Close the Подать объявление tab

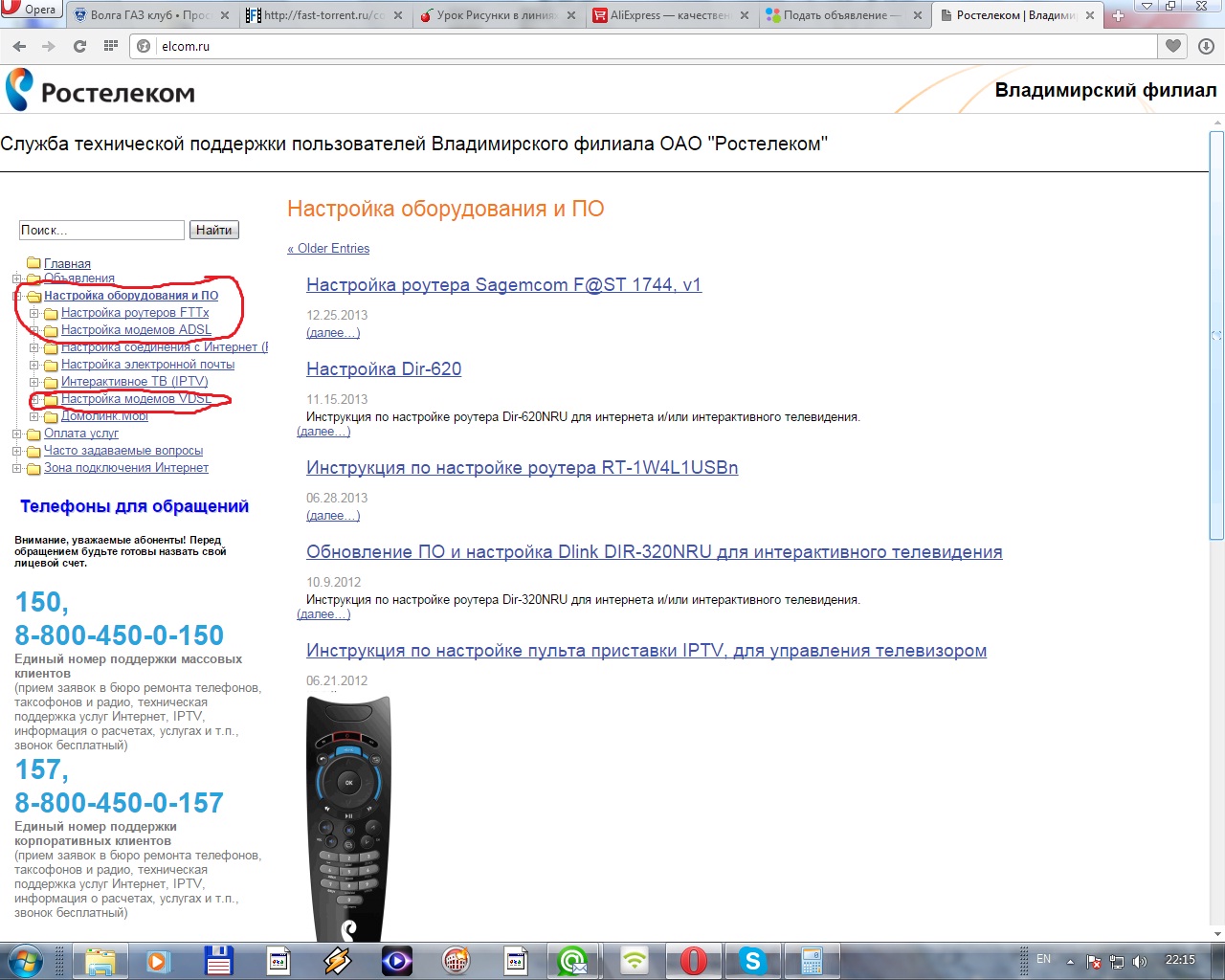pyautogui.click(x=919, y=16)
